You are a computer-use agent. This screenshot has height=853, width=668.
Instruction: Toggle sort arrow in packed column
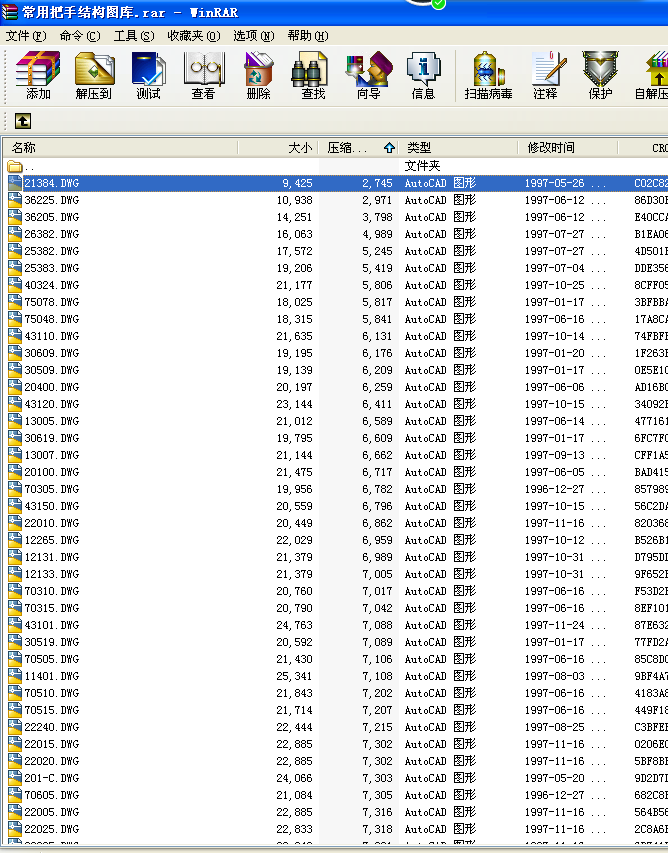click(x=389, y=147)
